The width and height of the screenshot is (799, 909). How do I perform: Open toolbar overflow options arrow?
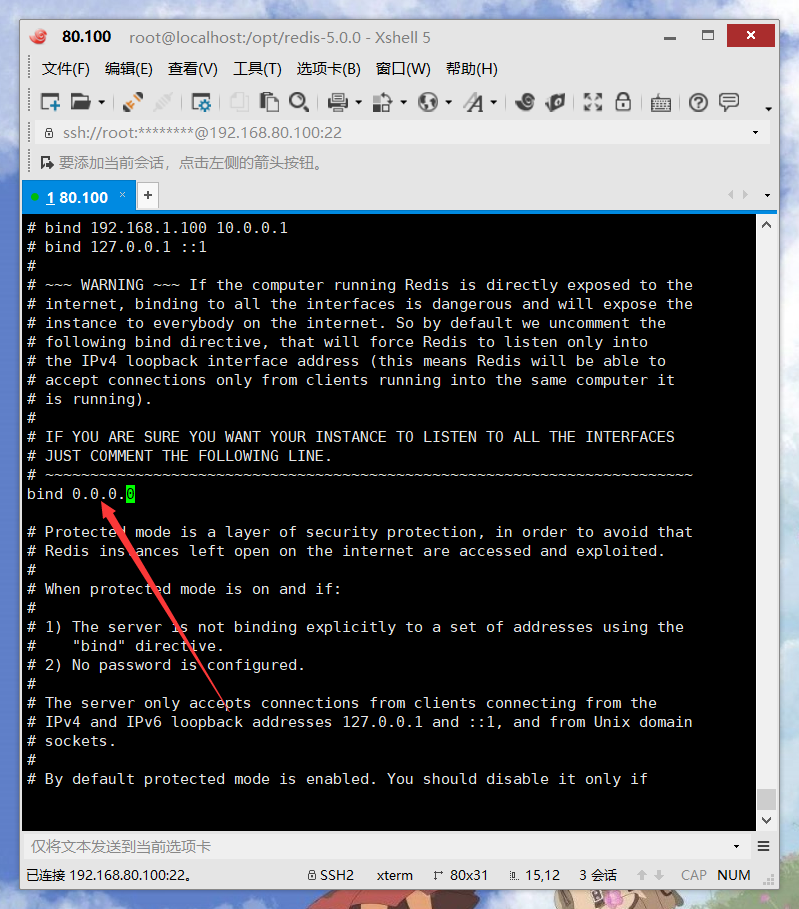tap(768, 109)
